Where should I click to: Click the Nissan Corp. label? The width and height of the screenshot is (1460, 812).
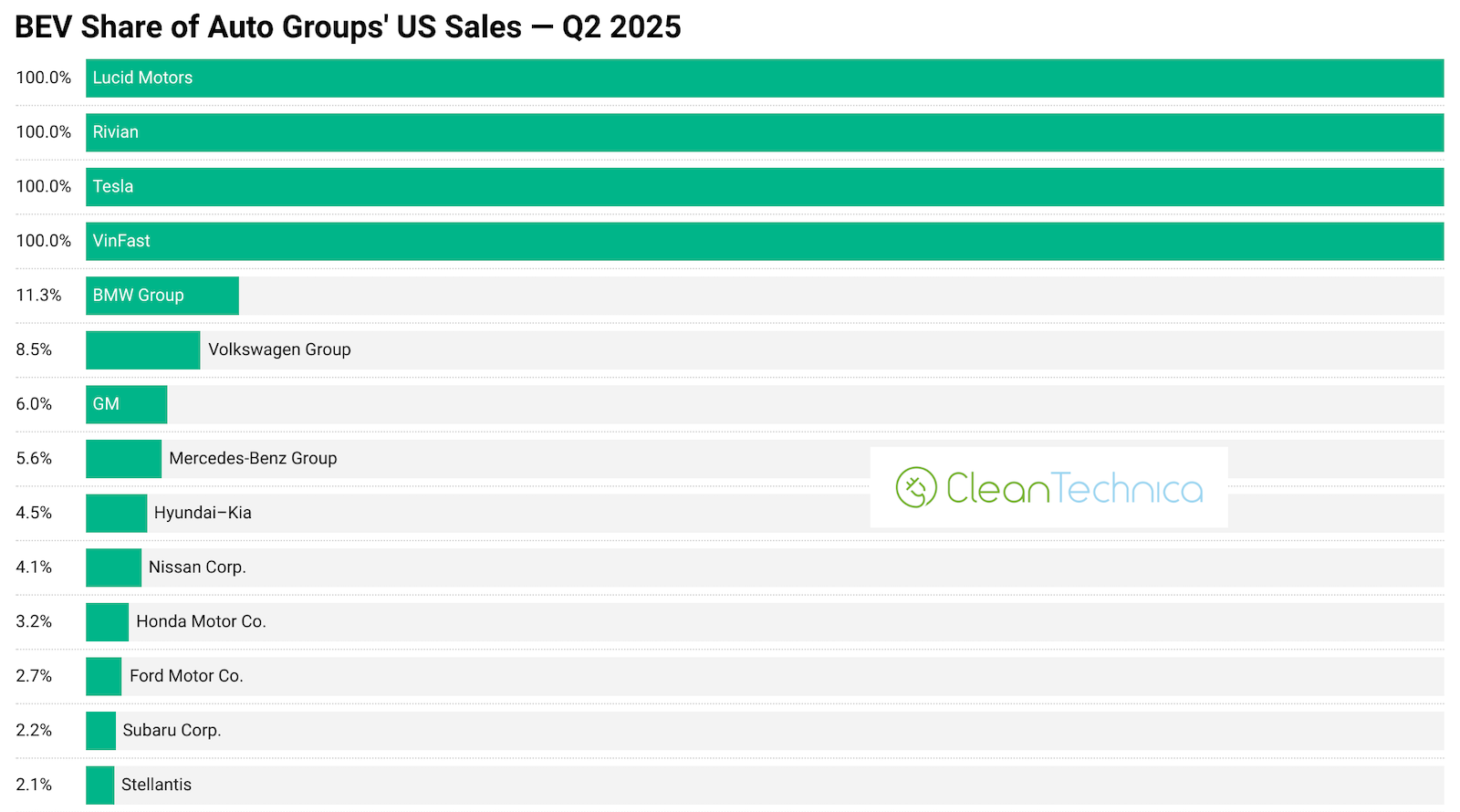197,567
